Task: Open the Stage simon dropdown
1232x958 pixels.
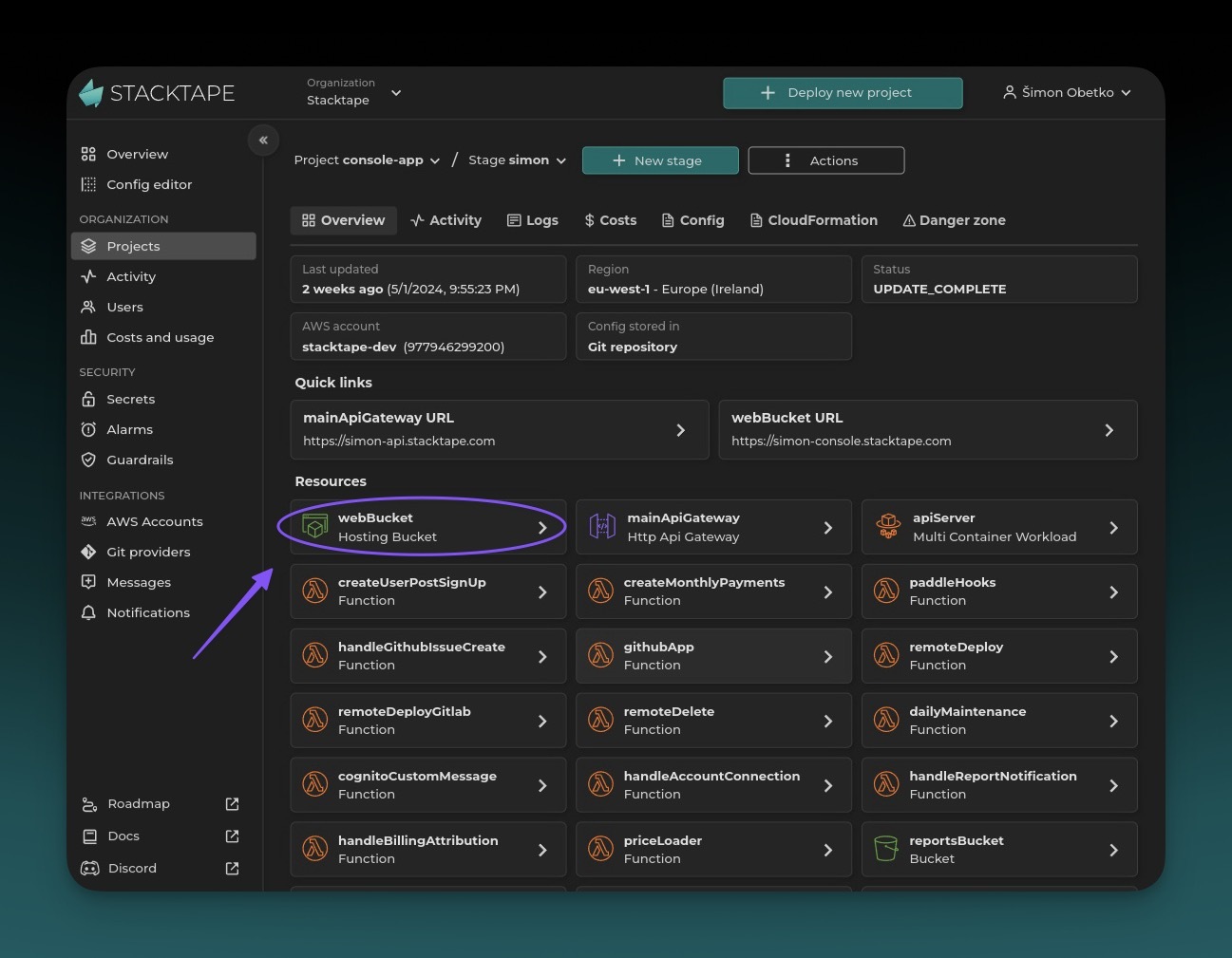Action: click(517, 160)
